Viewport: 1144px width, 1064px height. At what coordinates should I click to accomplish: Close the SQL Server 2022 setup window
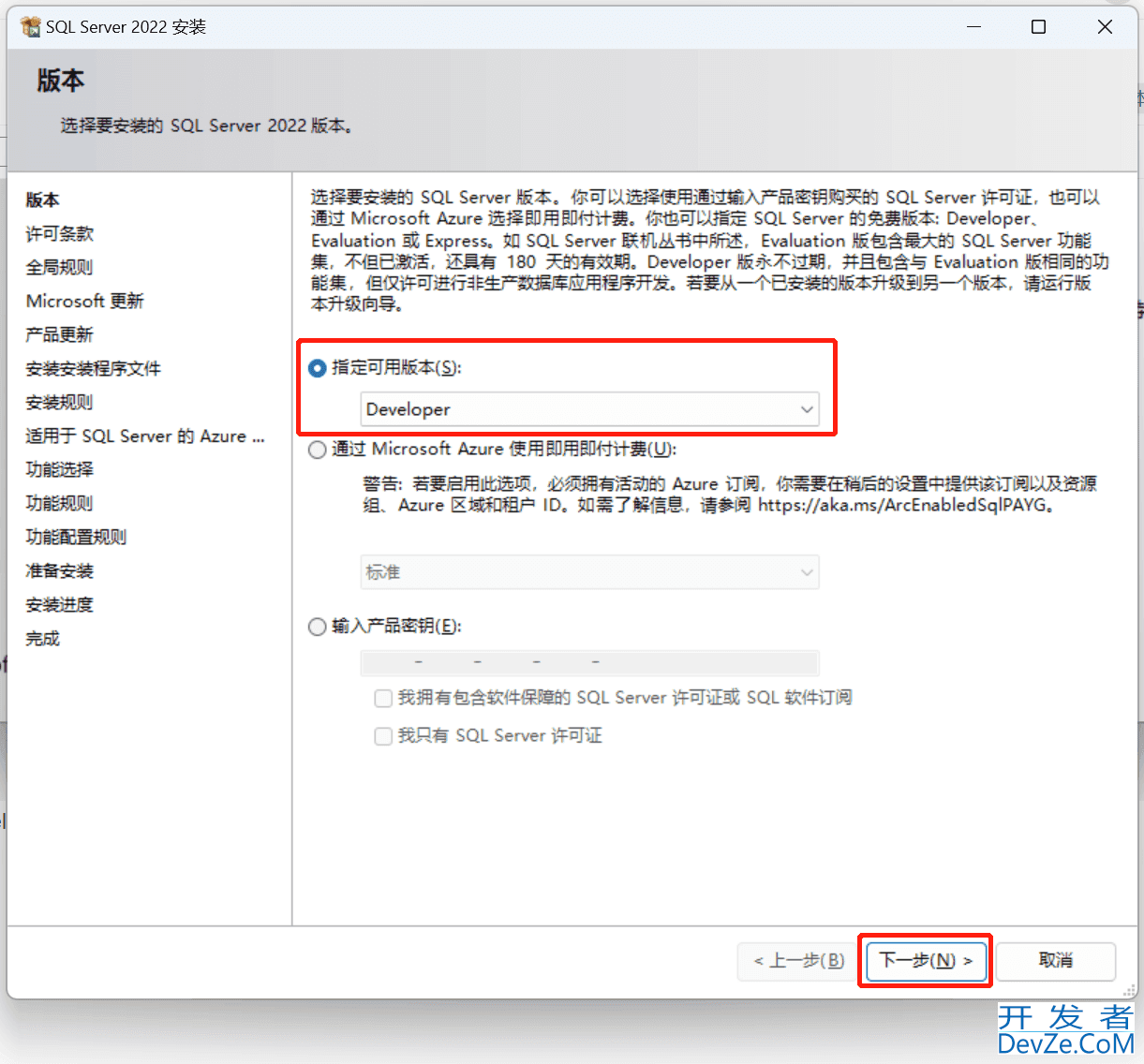1105,27
